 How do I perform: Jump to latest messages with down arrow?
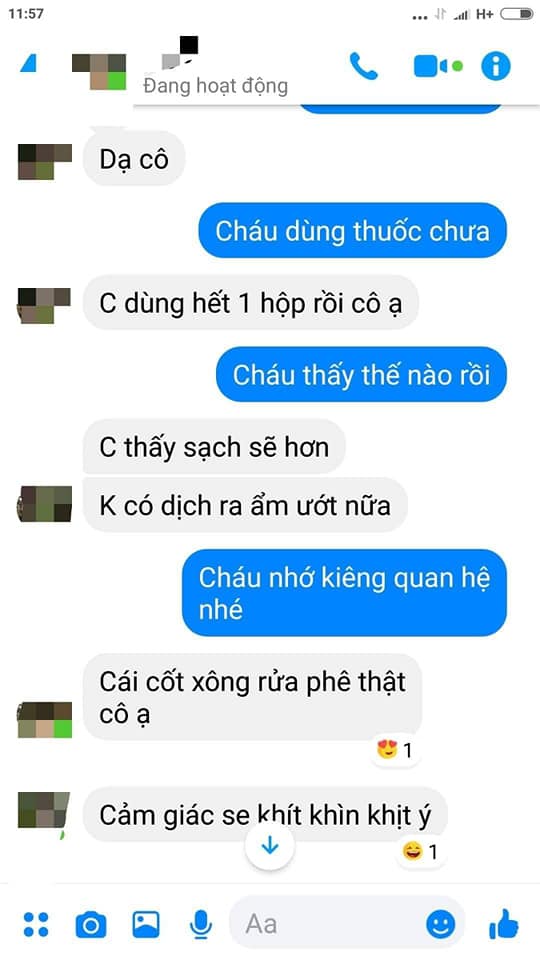[269, 847]
